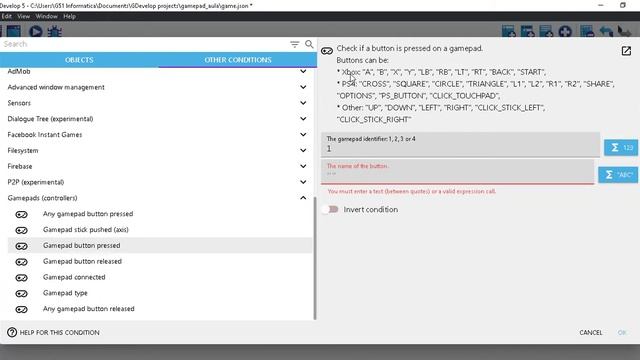Viewport: 640px width, 360px height.
Task: Click the undo arrow in toolbar
Action: click(x=606, y=31)
